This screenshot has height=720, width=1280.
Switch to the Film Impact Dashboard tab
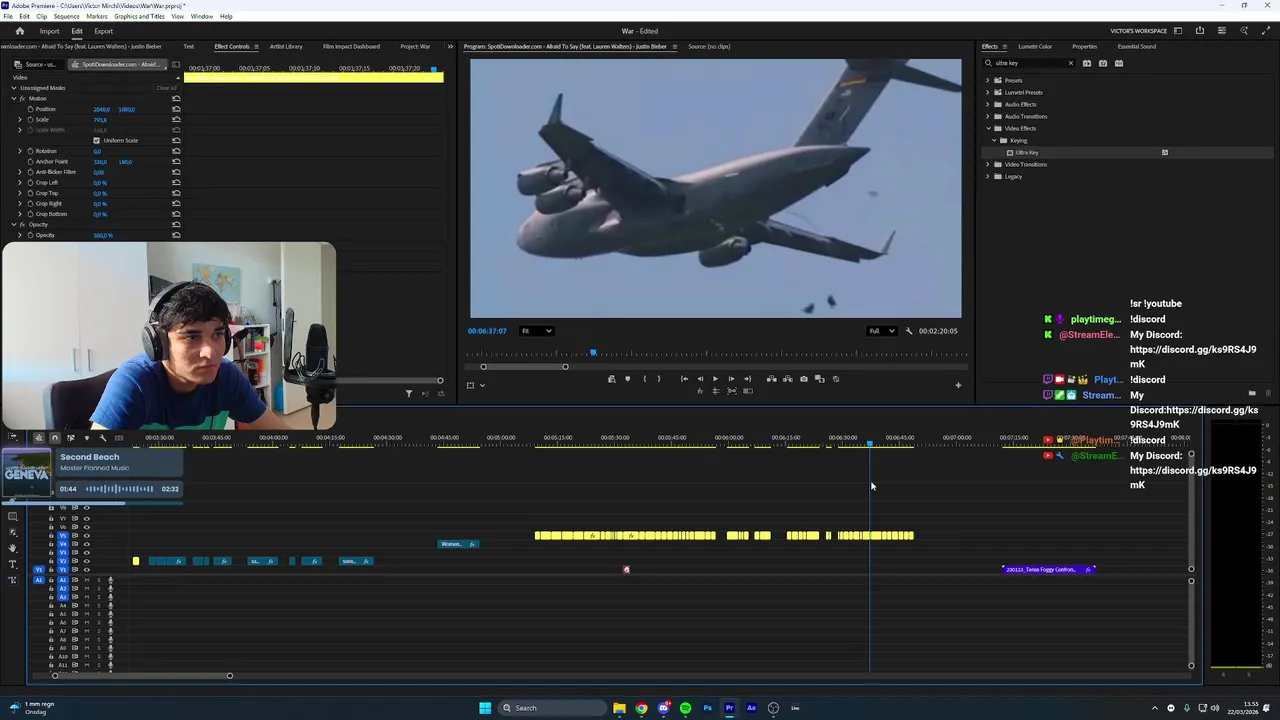tap(351, 46)
